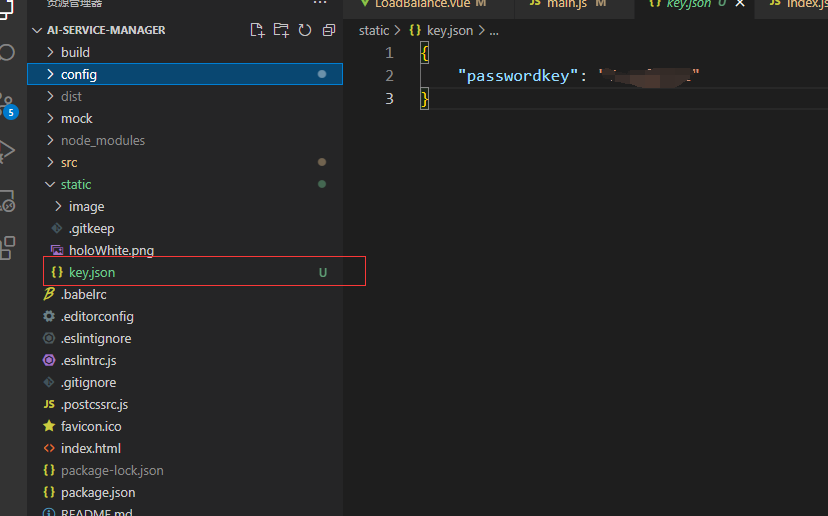Open the .editorconfig file
This screenshot has width=828, height=516.
coord(185,317)
